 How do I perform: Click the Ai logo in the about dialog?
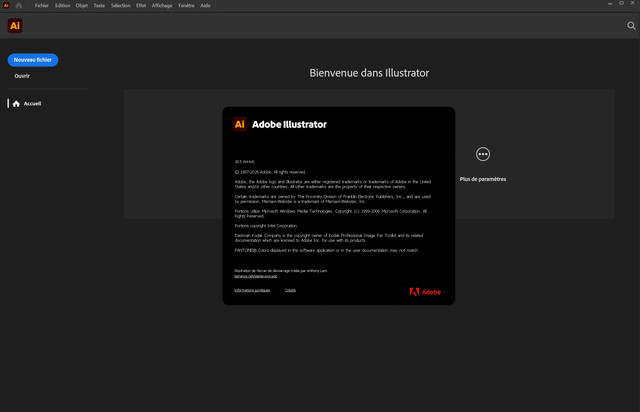tap(240, 124)
